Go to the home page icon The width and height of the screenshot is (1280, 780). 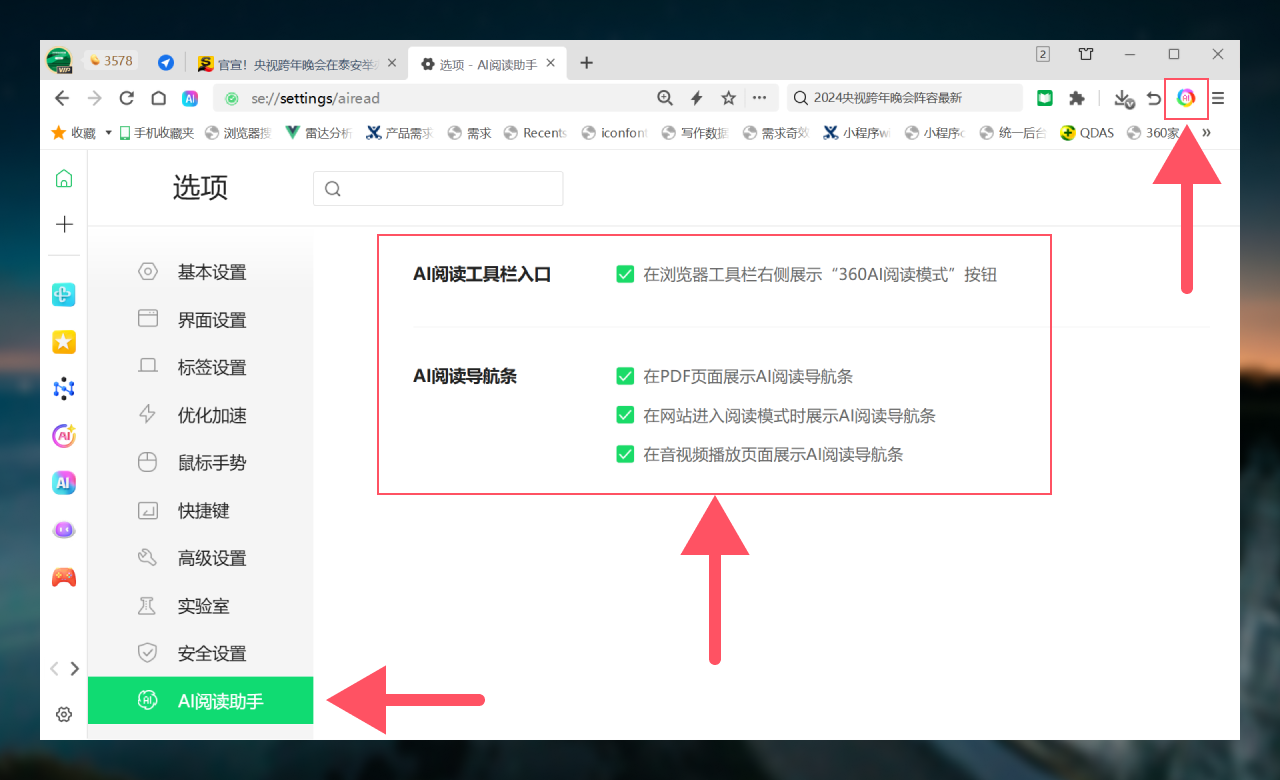pyautogui.click(x=158, y=98)
